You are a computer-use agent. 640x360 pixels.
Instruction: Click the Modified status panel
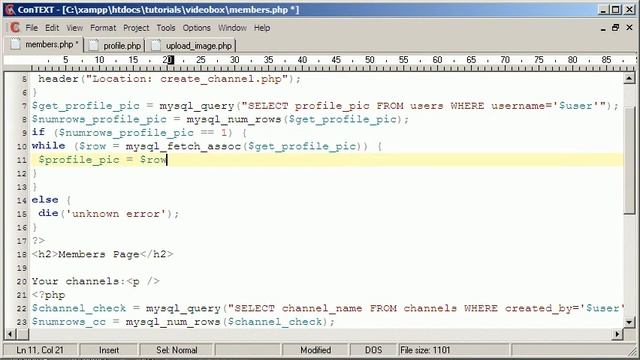click(x=316, y=350)
